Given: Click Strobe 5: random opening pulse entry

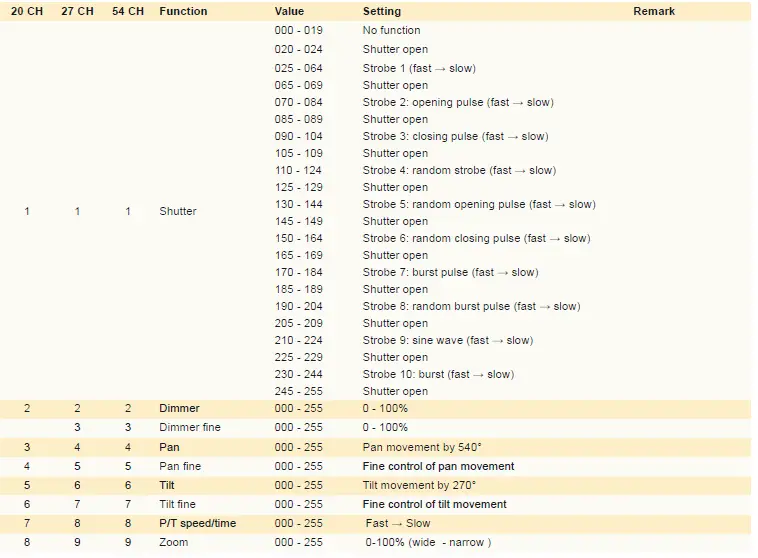Looking at the screenshot, I should pyautogui.click(x=479, y=205).
